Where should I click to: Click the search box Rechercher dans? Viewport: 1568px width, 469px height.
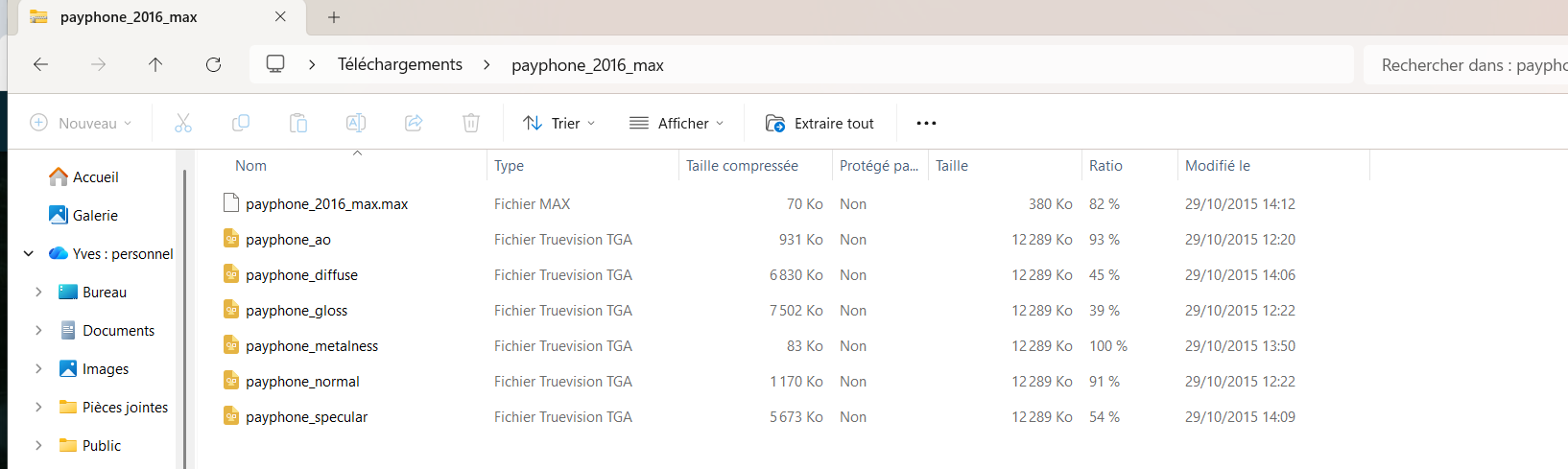click(x=1468, y=65)
